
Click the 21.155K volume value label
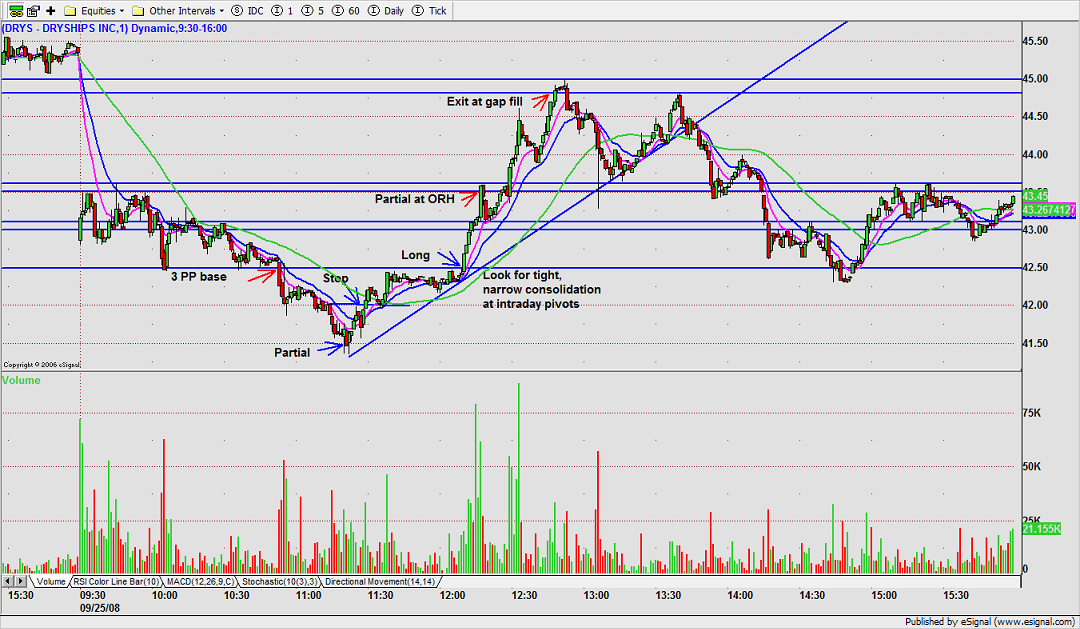[1041, 528]
